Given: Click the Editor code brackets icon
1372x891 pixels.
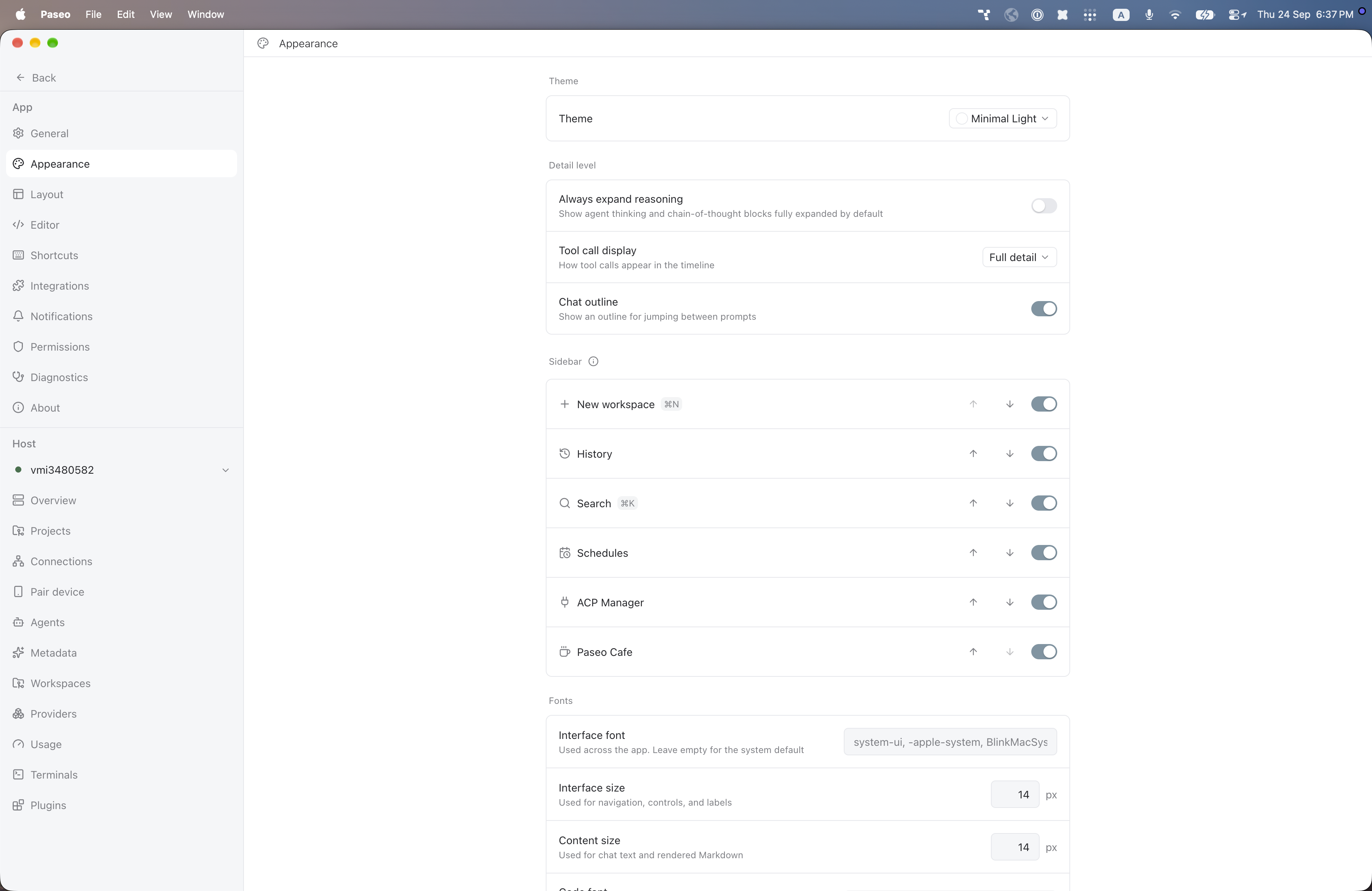Looking at the screenshot, I should click(18, 225).
